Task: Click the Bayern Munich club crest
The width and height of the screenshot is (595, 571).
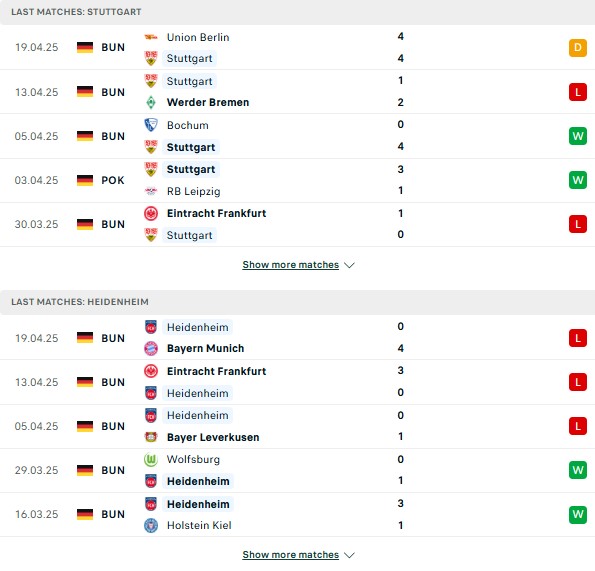Action: [151, 348]
